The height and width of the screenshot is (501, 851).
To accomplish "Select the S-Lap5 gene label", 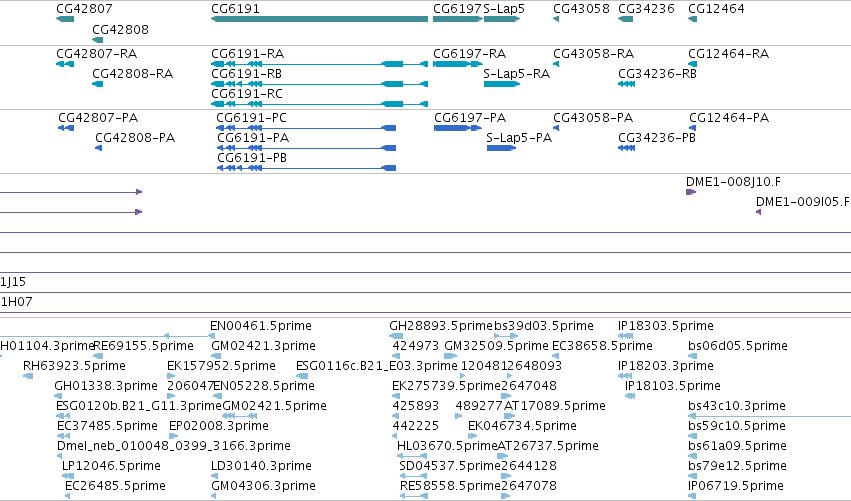I will point(504,9).
